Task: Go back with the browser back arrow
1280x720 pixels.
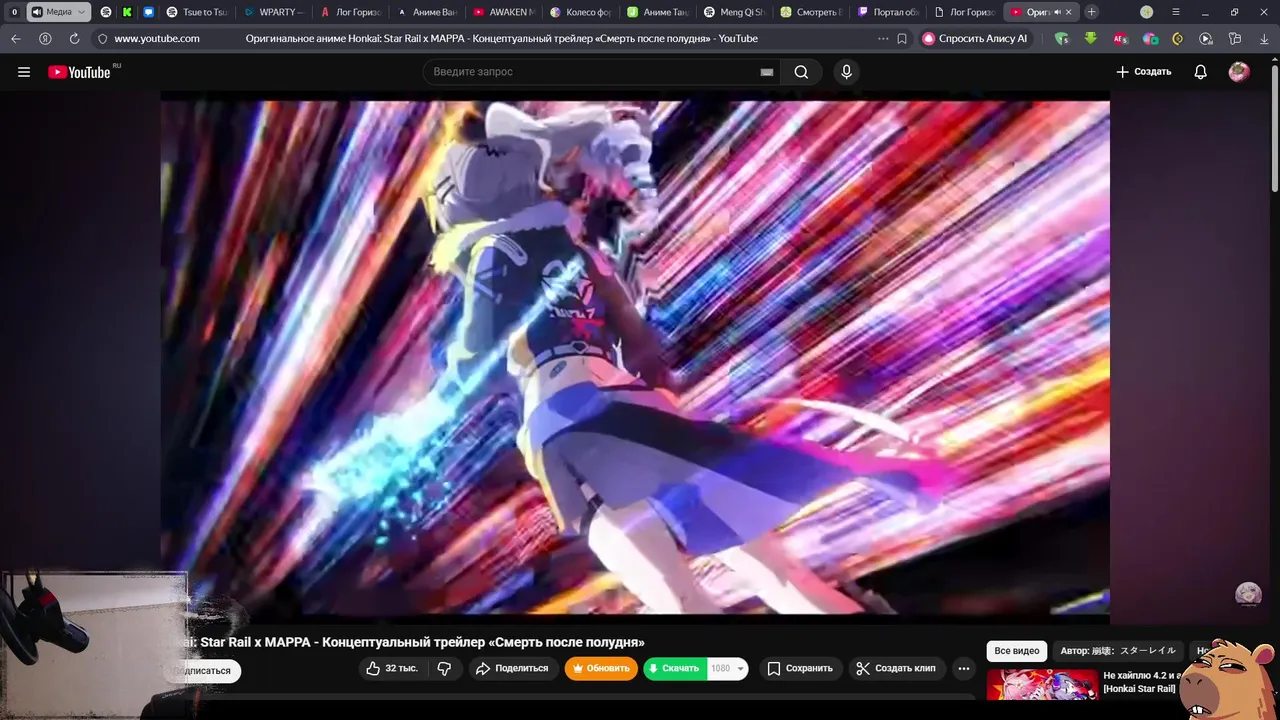Action: coord(16,39)
